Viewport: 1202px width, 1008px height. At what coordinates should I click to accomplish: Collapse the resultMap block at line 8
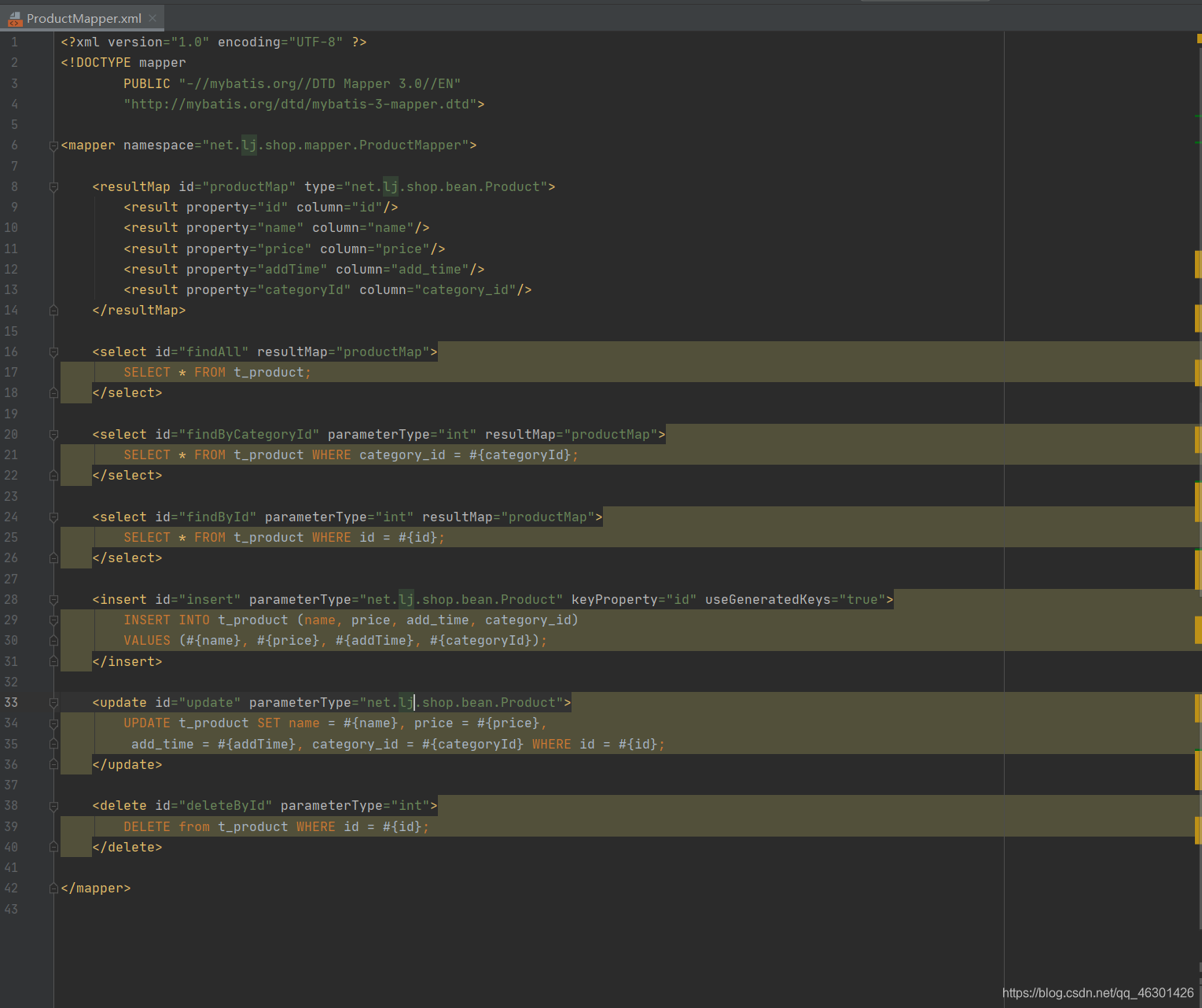click(53, 187)
